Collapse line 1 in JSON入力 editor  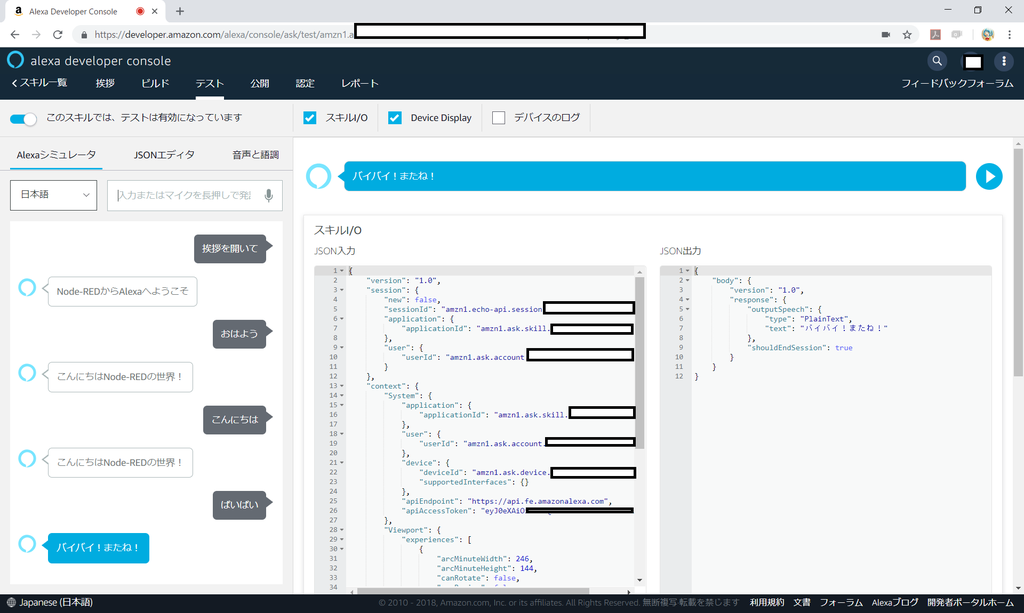[x=342, y=270]
